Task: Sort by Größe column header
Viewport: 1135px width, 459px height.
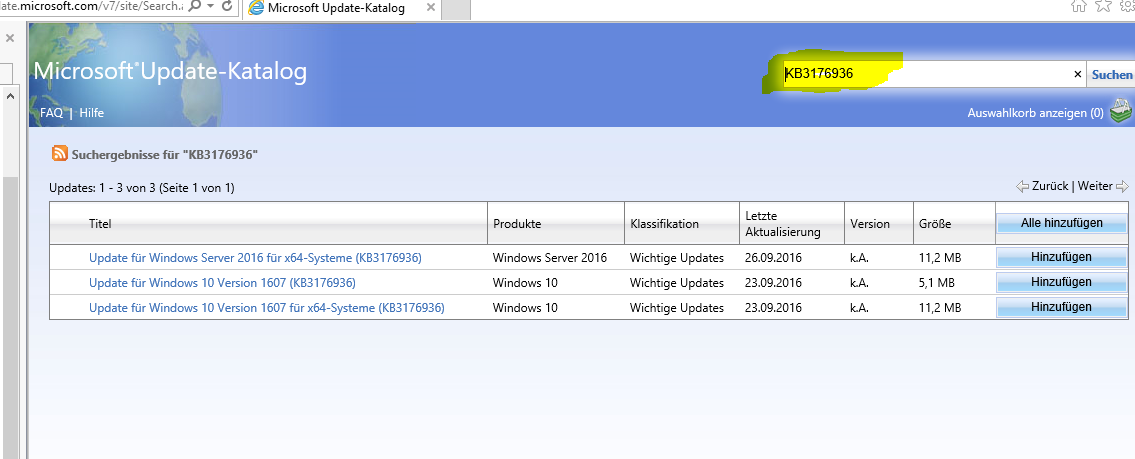Action: coord(935,224)
